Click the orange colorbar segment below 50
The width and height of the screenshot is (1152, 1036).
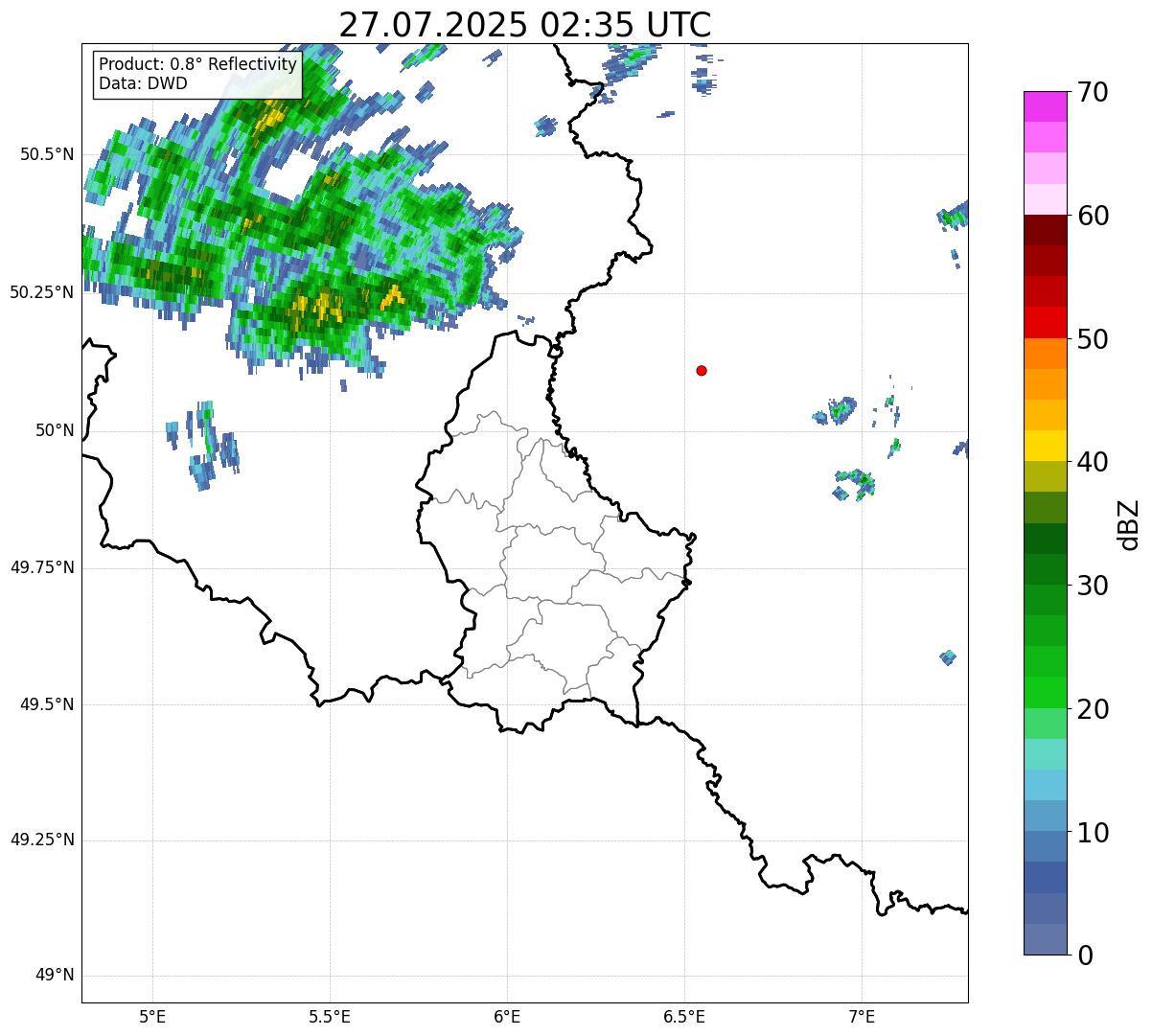coord(1046,354)
